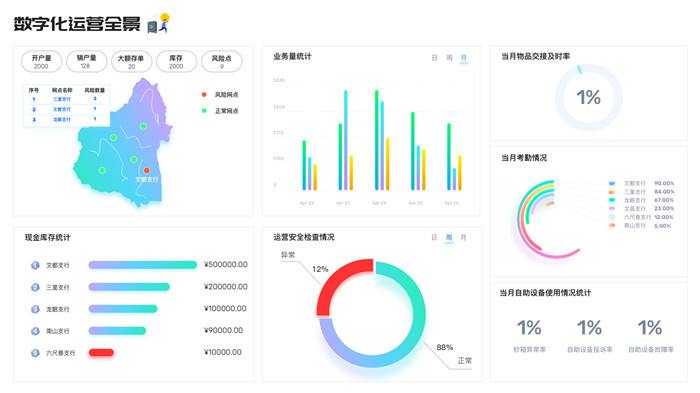Click the red 风险网点 legend dot
The height and width of the screenshot is (393, 700).
tap(204, 94)
